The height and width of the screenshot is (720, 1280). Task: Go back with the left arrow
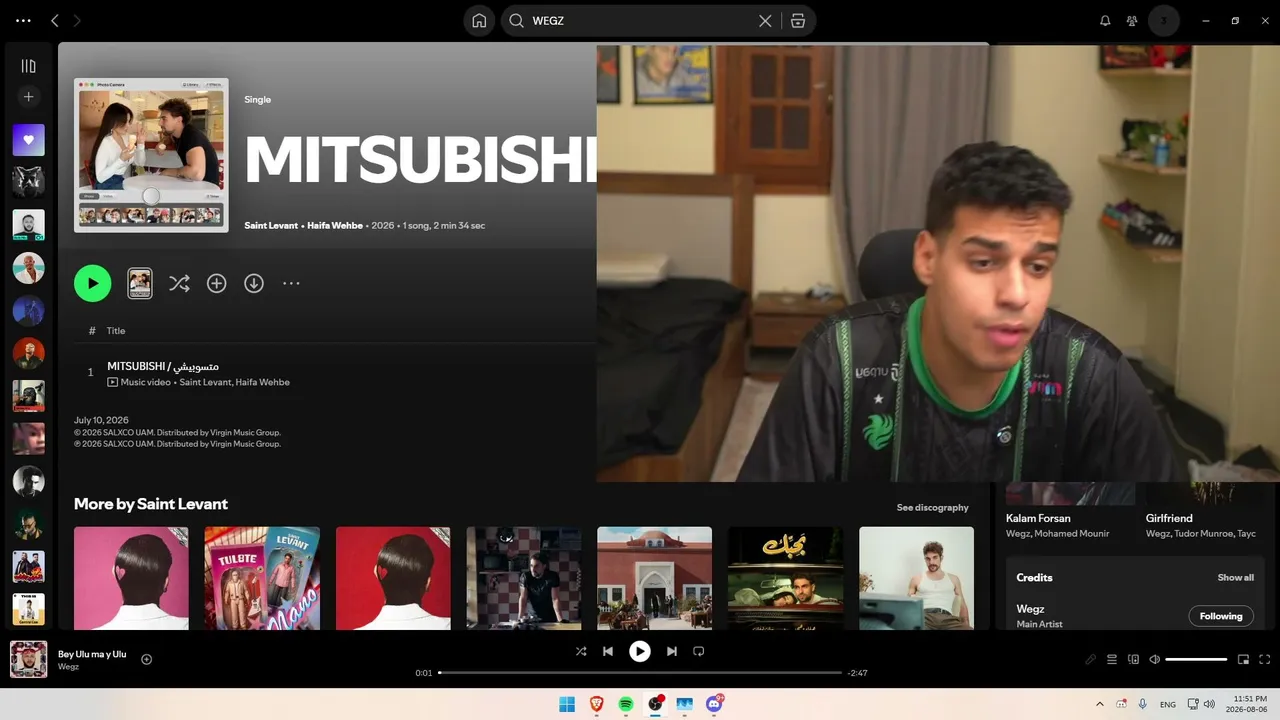click(55, 20)
